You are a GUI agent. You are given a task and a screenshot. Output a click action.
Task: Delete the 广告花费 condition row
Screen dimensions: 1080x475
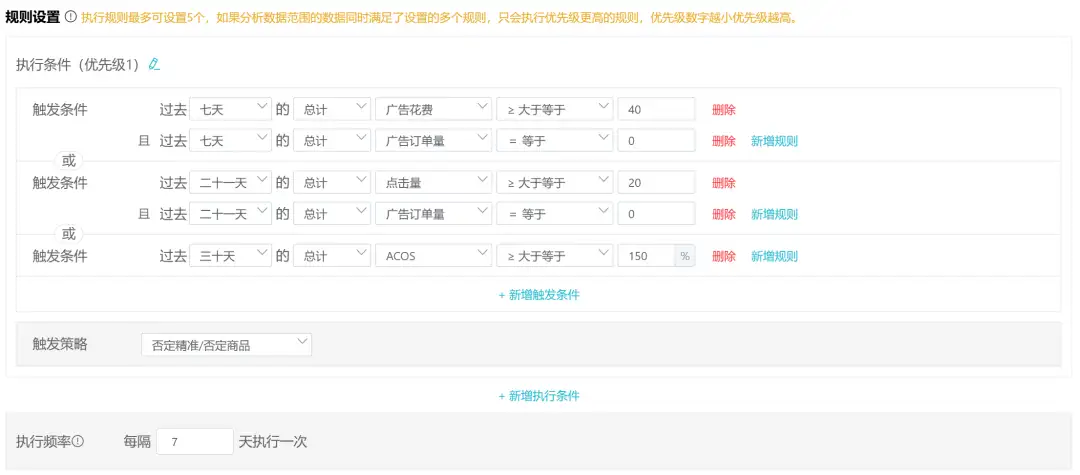[723, 110]
